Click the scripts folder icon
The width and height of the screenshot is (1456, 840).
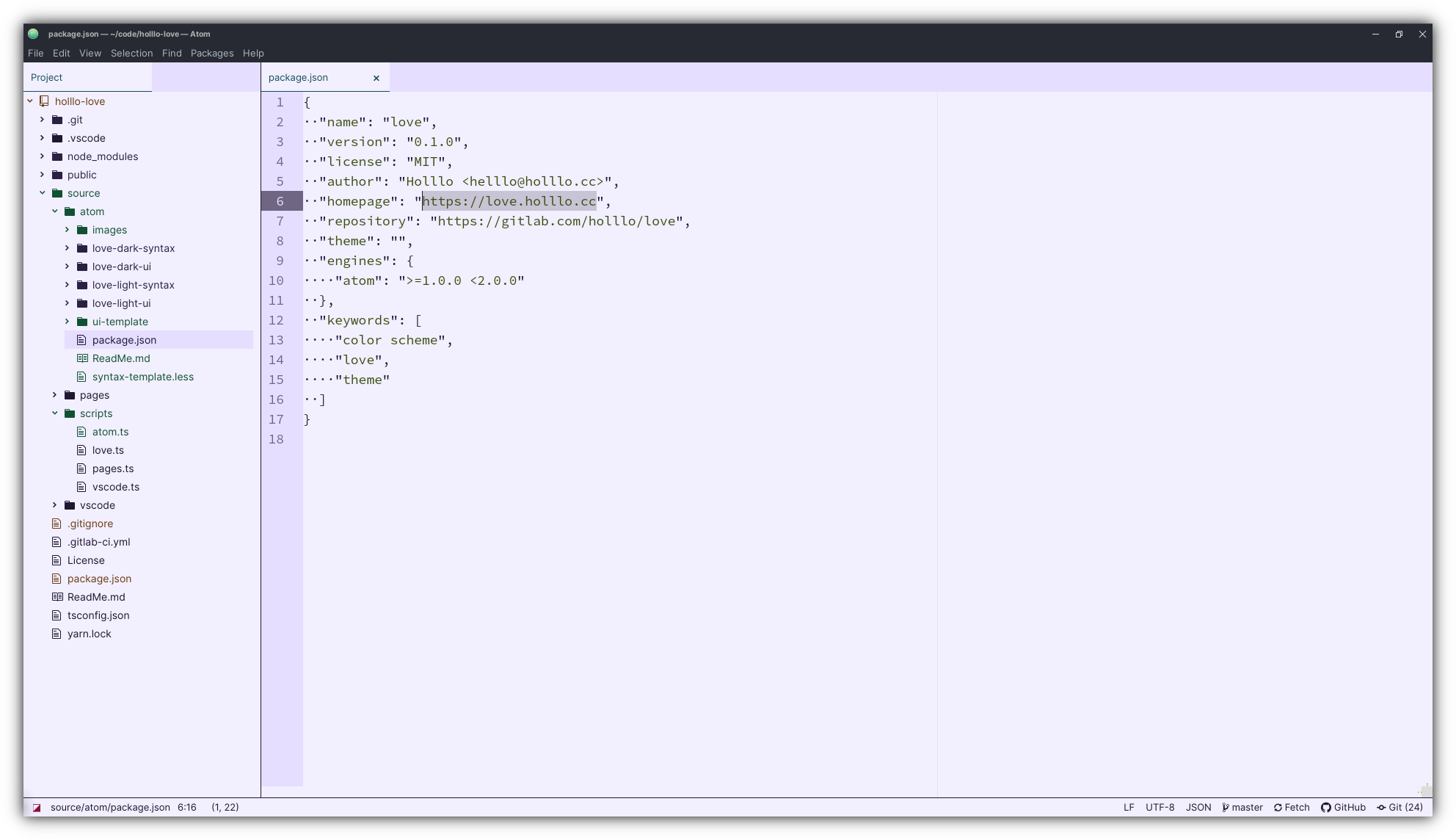[70, 413]
